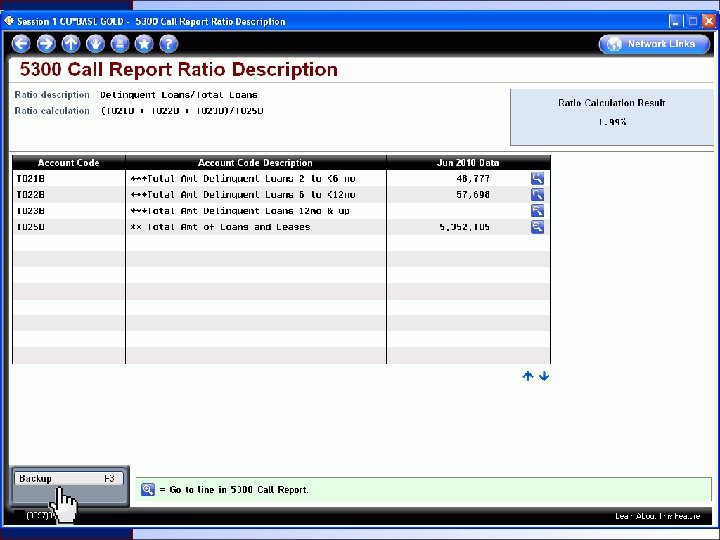Viewport: 720px width, 540px height.
Task: Close the CU*BASE GOLD session window
Action: pos(709,21)
